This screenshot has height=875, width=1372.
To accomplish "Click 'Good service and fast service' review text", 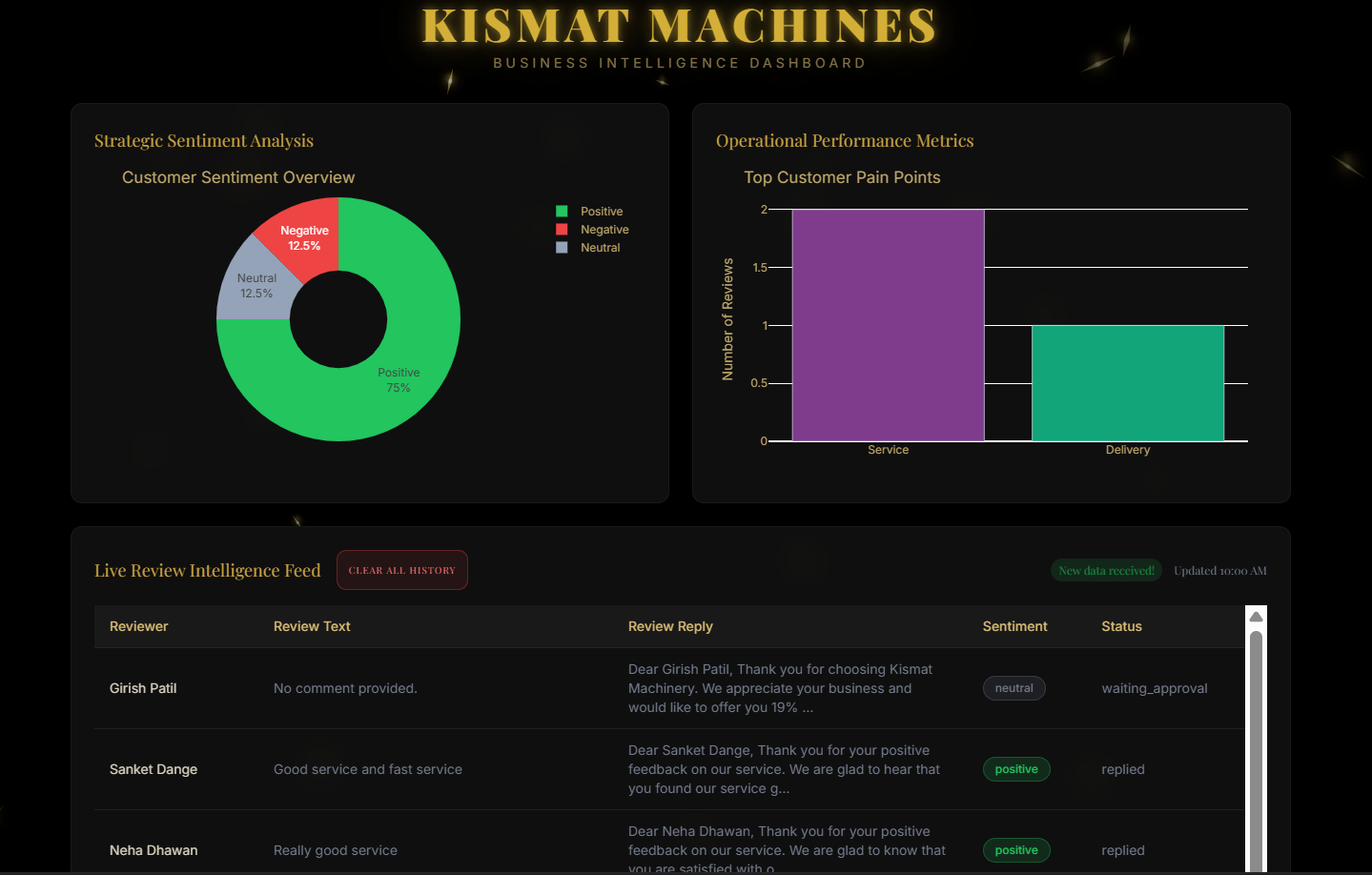I will click(368, 769).
